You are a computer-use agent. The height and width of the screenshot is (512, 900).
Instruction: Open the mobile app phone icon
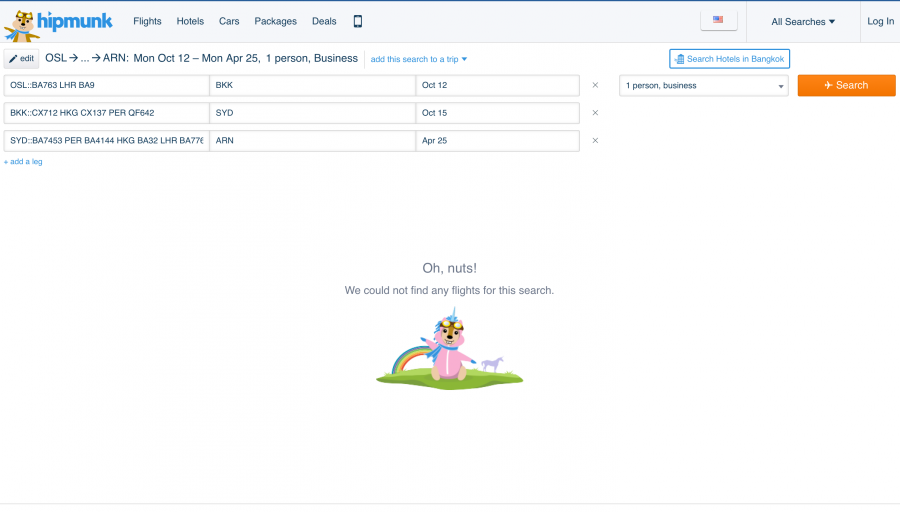(x=358, y=21)
